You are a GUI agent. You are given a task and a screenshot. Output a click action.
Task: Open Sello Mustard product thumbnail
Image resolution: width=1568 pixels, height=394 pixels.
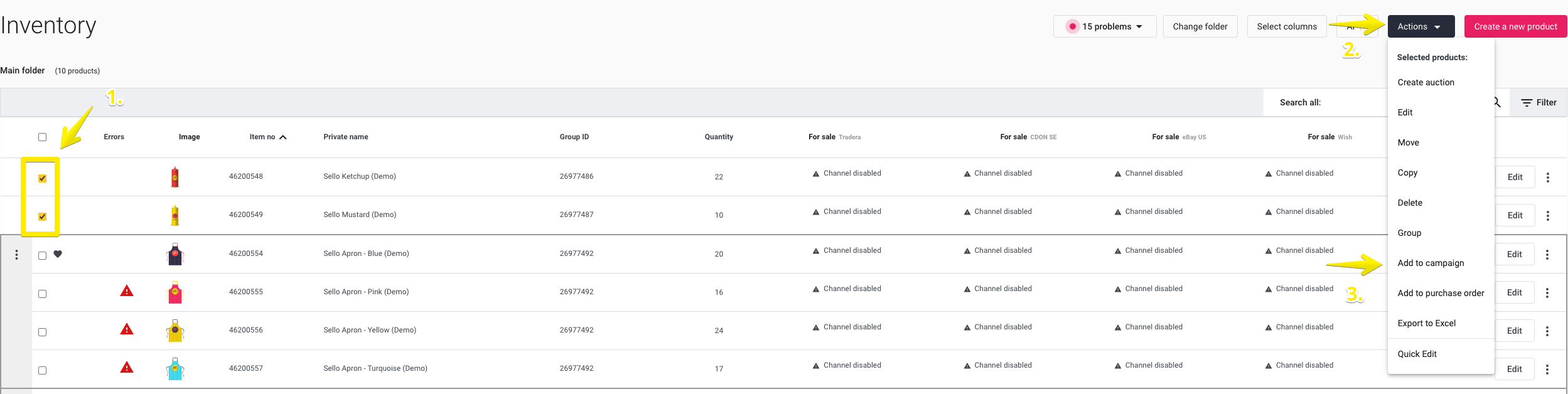pyautogui.click(x=175, y=215)
